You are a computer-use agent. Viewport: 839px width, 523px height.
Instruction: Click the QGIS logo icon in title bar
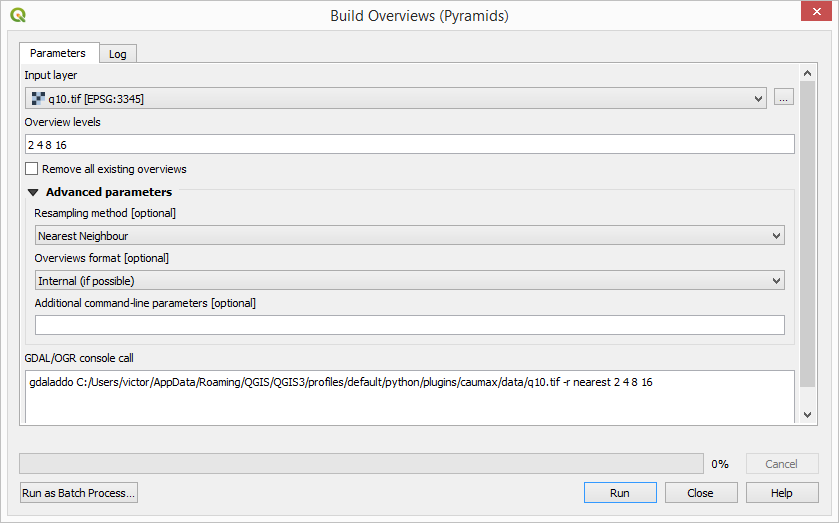(x=18, y=15)
